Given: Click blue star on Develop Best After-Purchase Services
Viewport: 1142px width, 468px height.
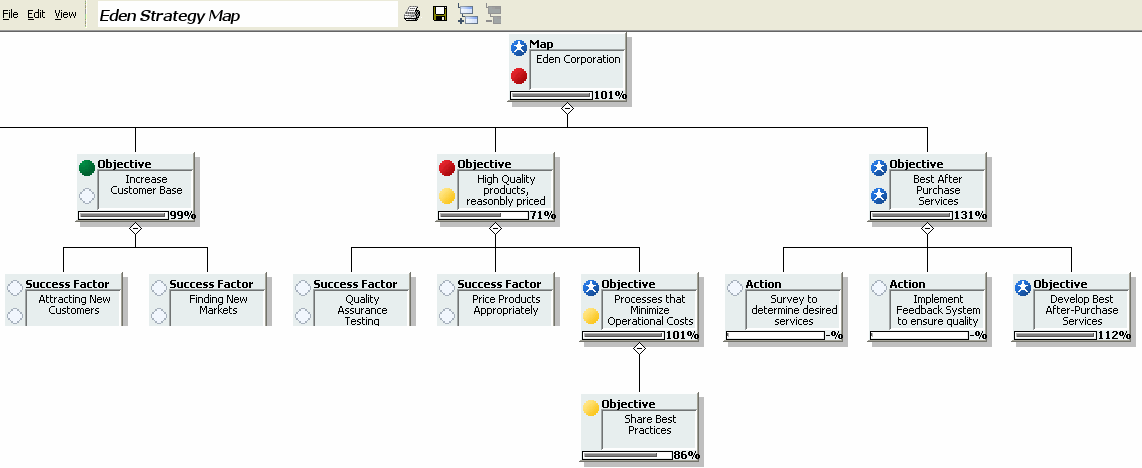Looking at the screenshot, I should click(1023, 288).
